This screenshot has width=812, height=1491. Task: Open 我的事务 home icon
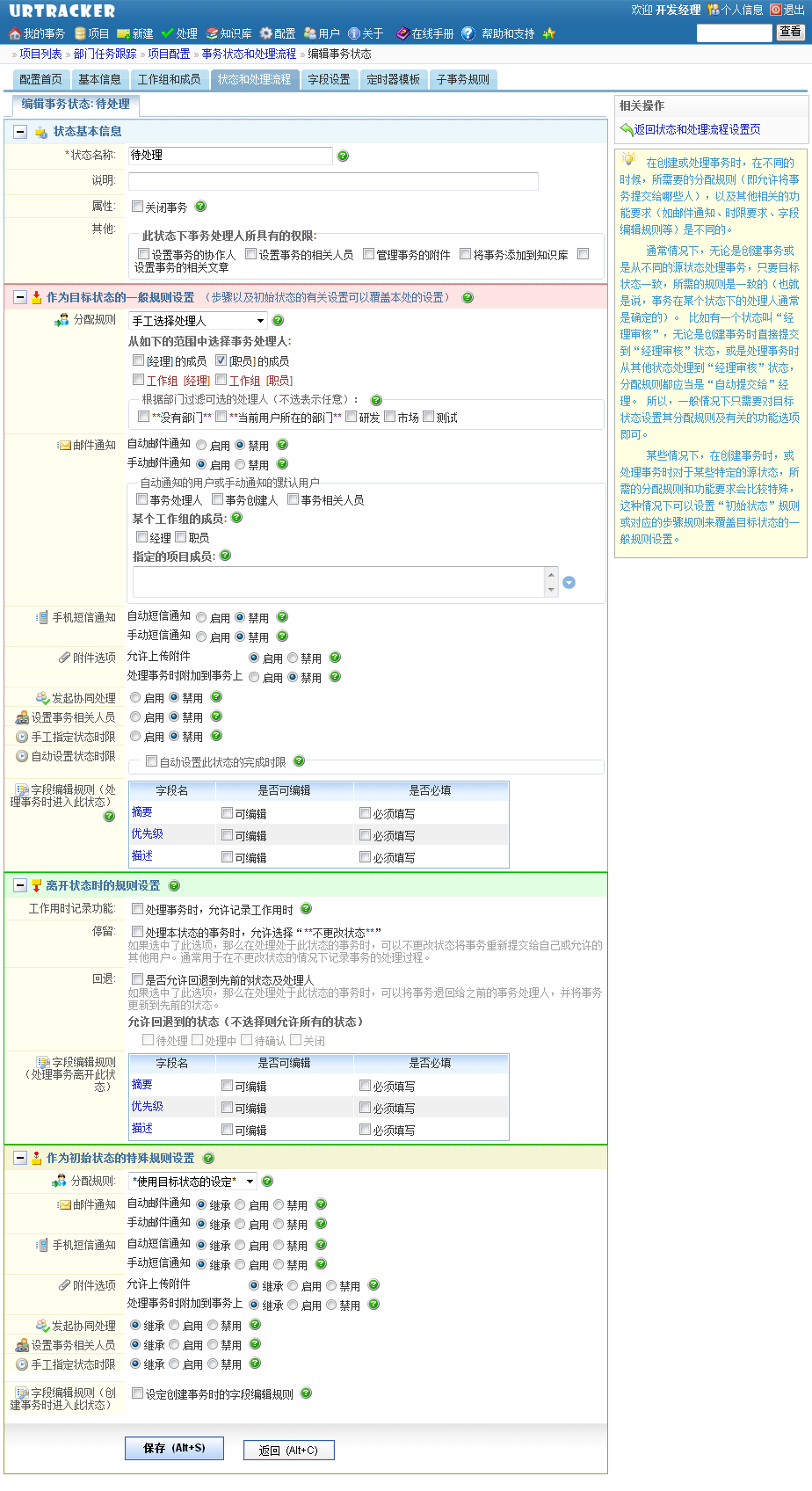click(x=14, y=33)
